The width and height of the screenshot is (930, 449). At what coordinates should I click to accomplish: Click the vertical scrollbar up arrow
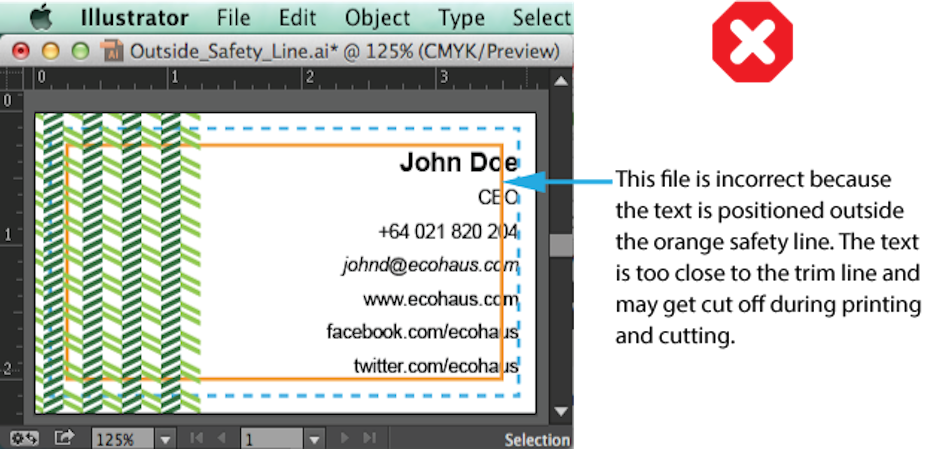point(561,81)
